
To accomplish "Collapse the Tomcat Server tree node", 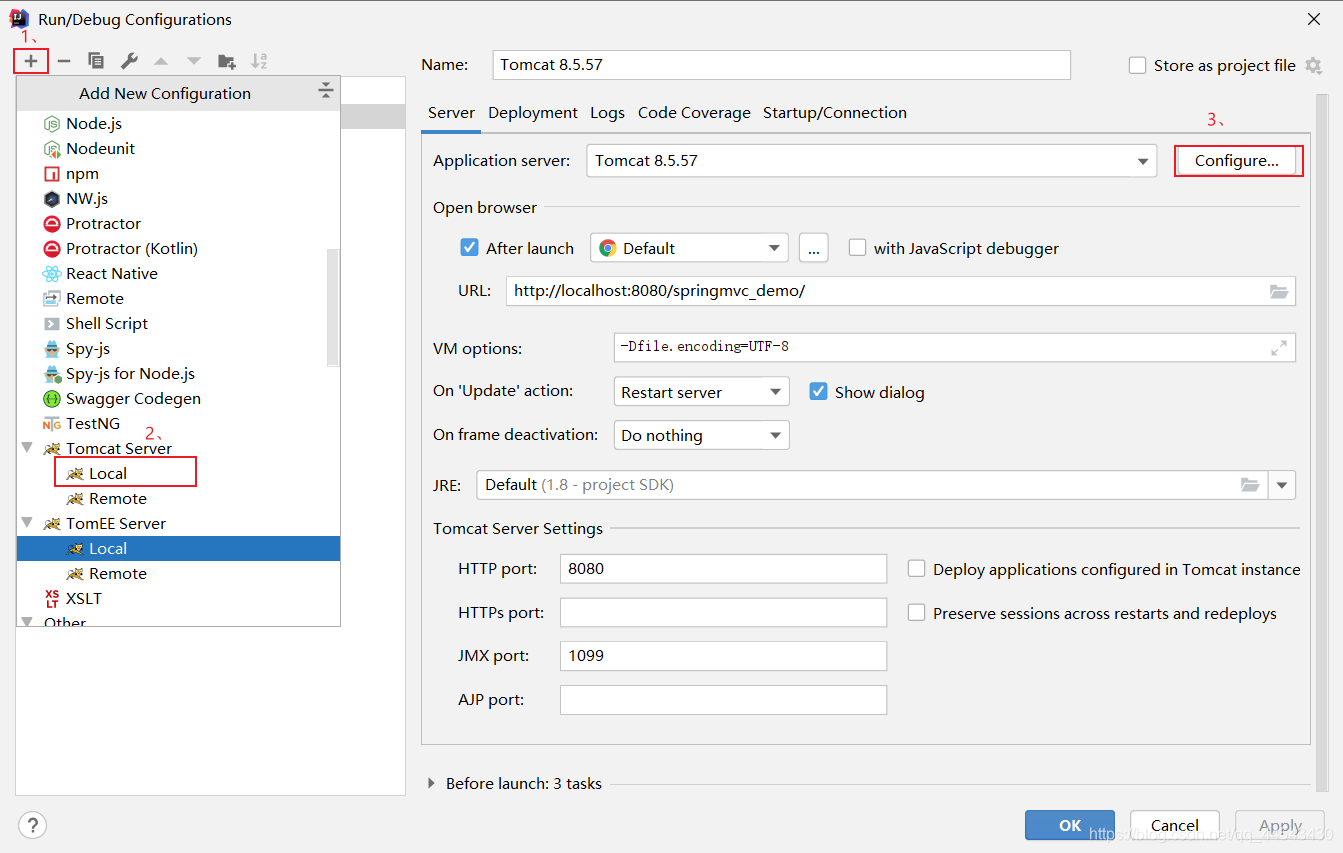I will point(28,448).
